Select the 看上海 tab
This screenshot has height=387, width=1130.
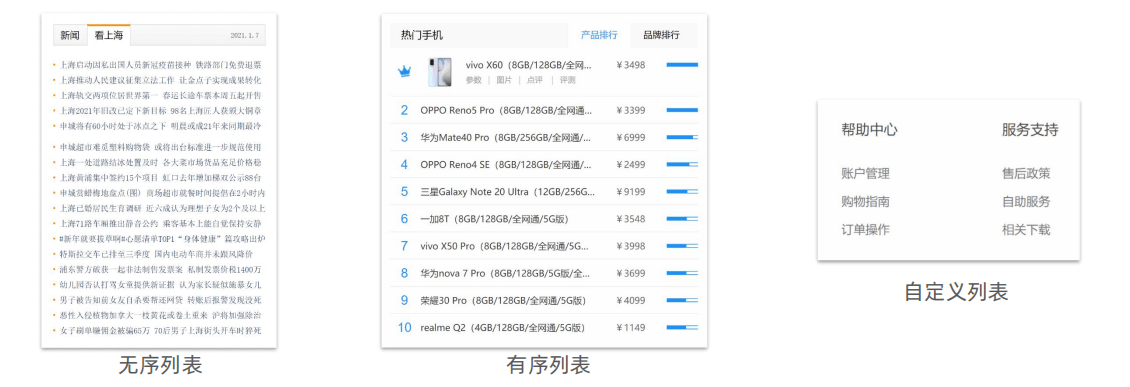[109, 35]
